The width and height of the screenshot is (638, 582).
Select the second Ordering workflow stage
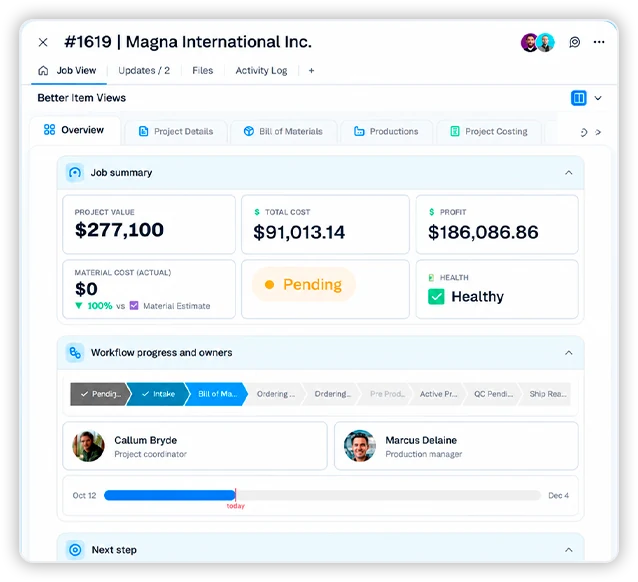332,394
